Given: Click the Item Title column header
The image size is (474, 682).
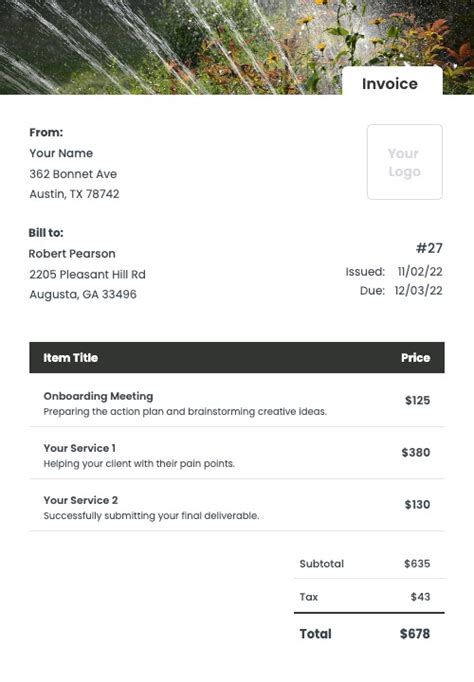Looking at the screenshot, I should [70, 358].
